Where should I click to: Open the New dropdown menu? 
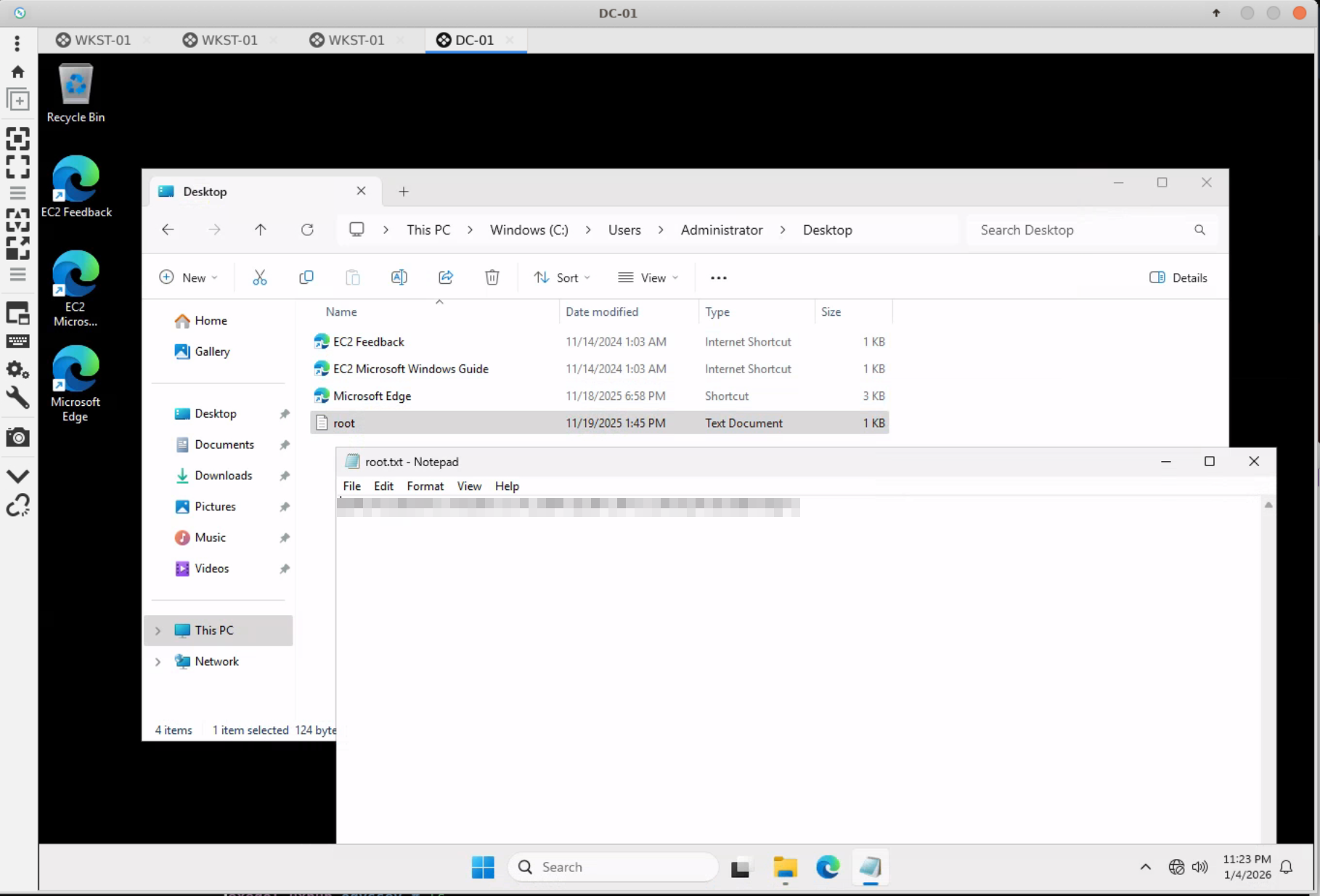[x=188, y=277]
